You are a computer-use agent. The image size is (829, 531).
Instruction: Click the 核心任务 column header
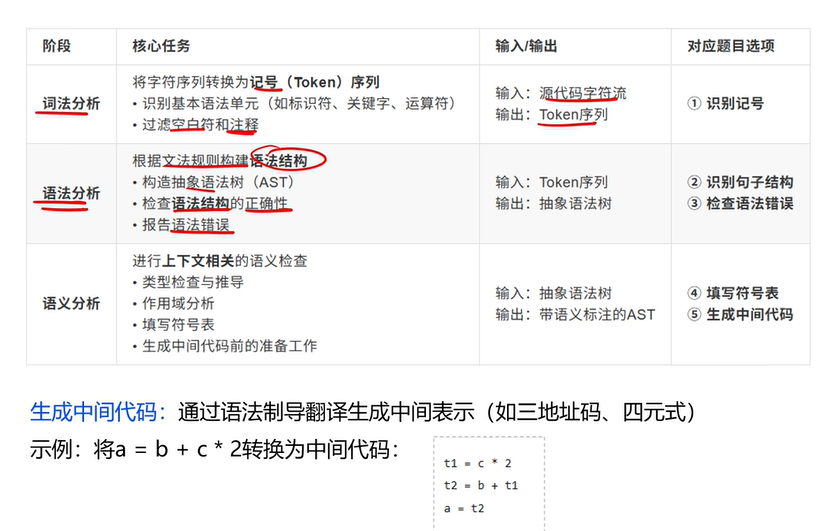click(x=161, y=46)
